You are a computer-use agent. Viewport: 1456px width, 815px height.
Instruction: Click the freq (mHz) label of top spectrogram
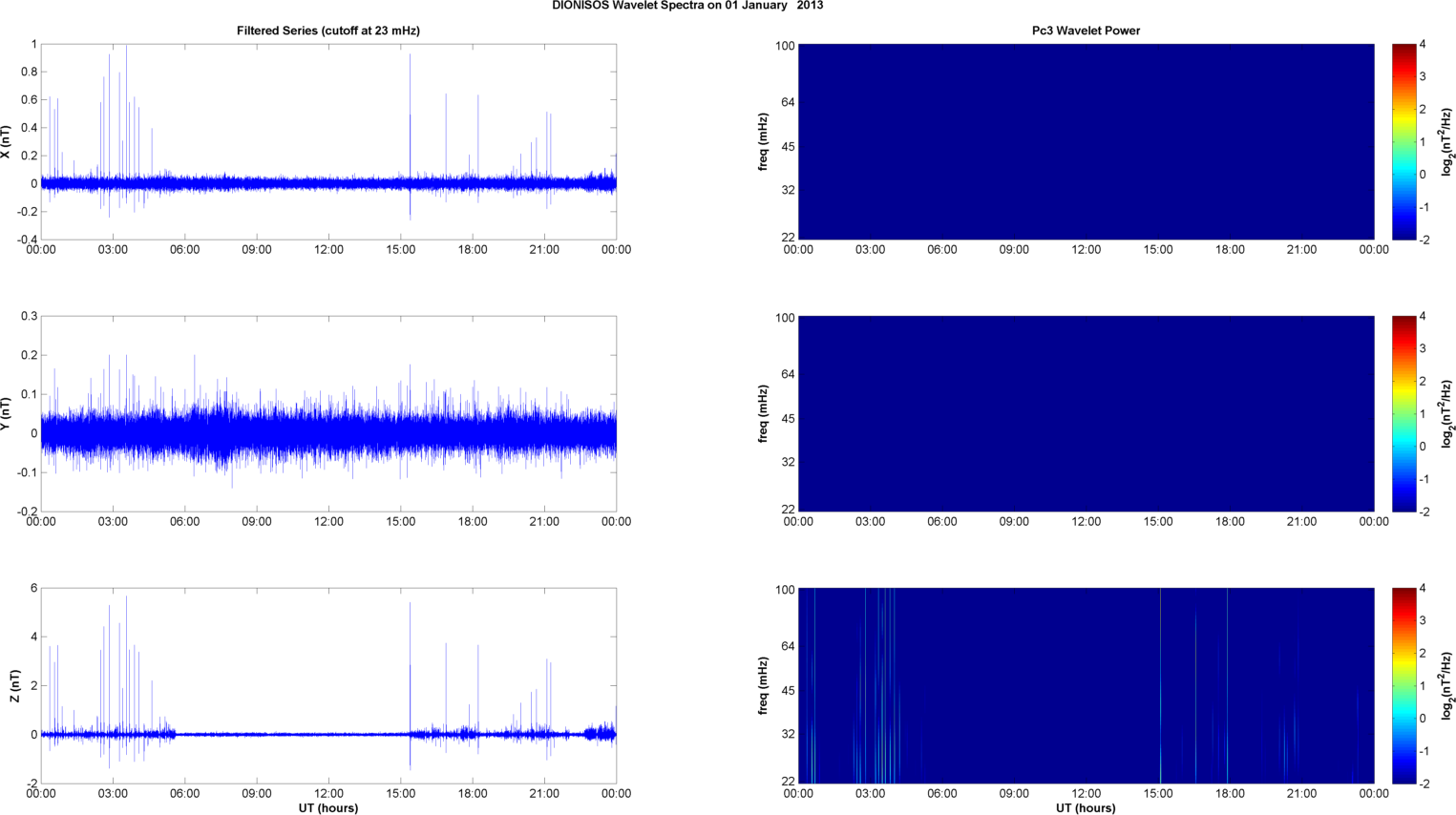[x=763, y=142]
